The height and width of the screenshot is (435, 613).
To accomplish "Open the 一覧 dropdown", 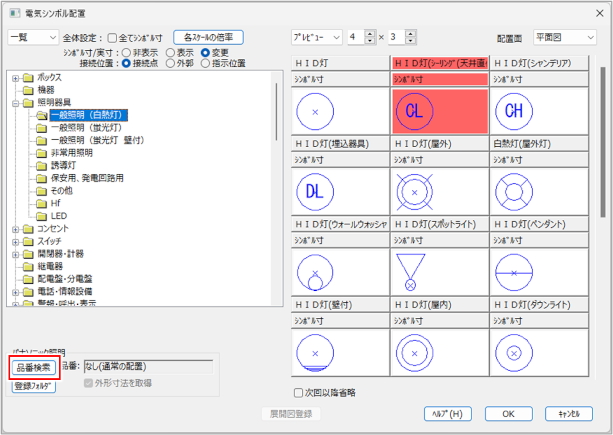I will (x=32, y=36).
